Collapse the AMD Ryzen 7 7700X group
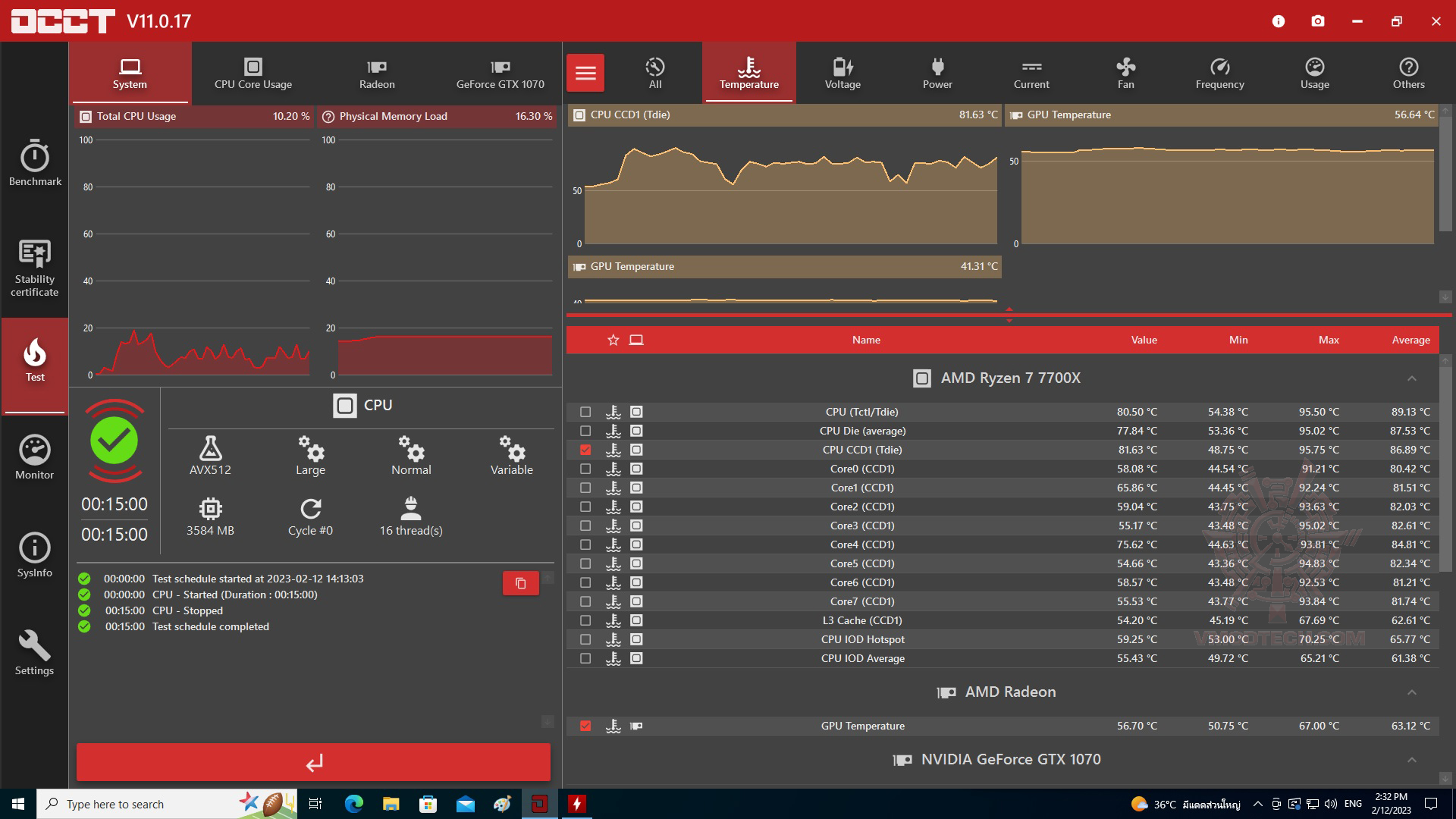 coord(1411,378)
